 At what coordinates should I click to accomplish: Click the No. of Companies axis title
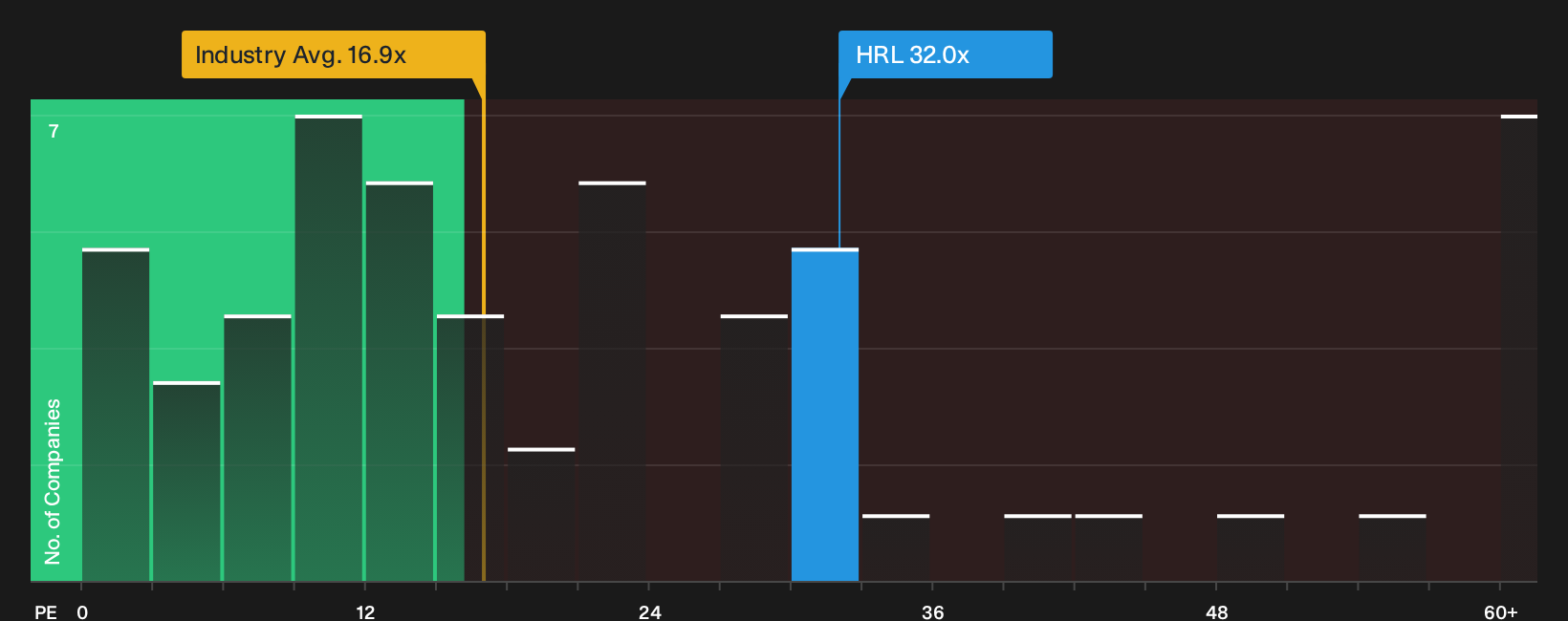(x=53, y=482)
